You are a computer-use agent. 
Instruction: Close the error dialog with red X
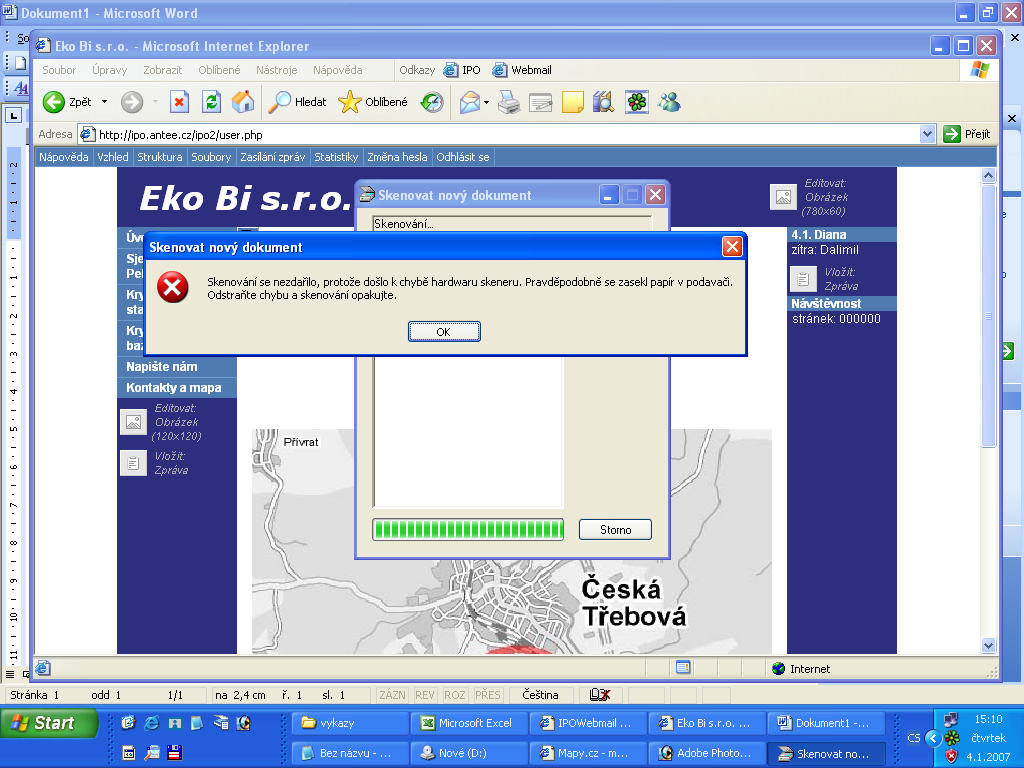pos(732,247)
